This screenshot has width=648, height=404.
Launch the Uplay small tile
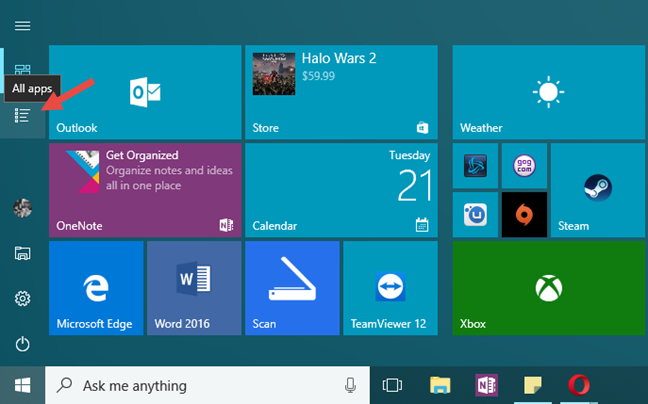pyautogui.click(x=475, y=215)
